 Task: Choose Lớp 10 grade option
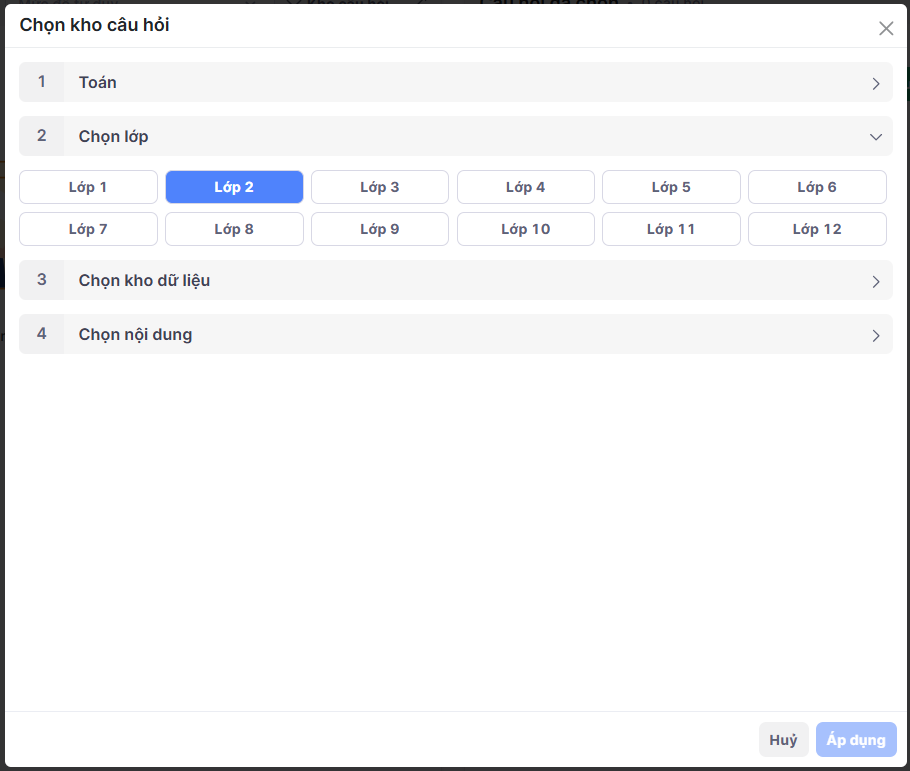525,229
